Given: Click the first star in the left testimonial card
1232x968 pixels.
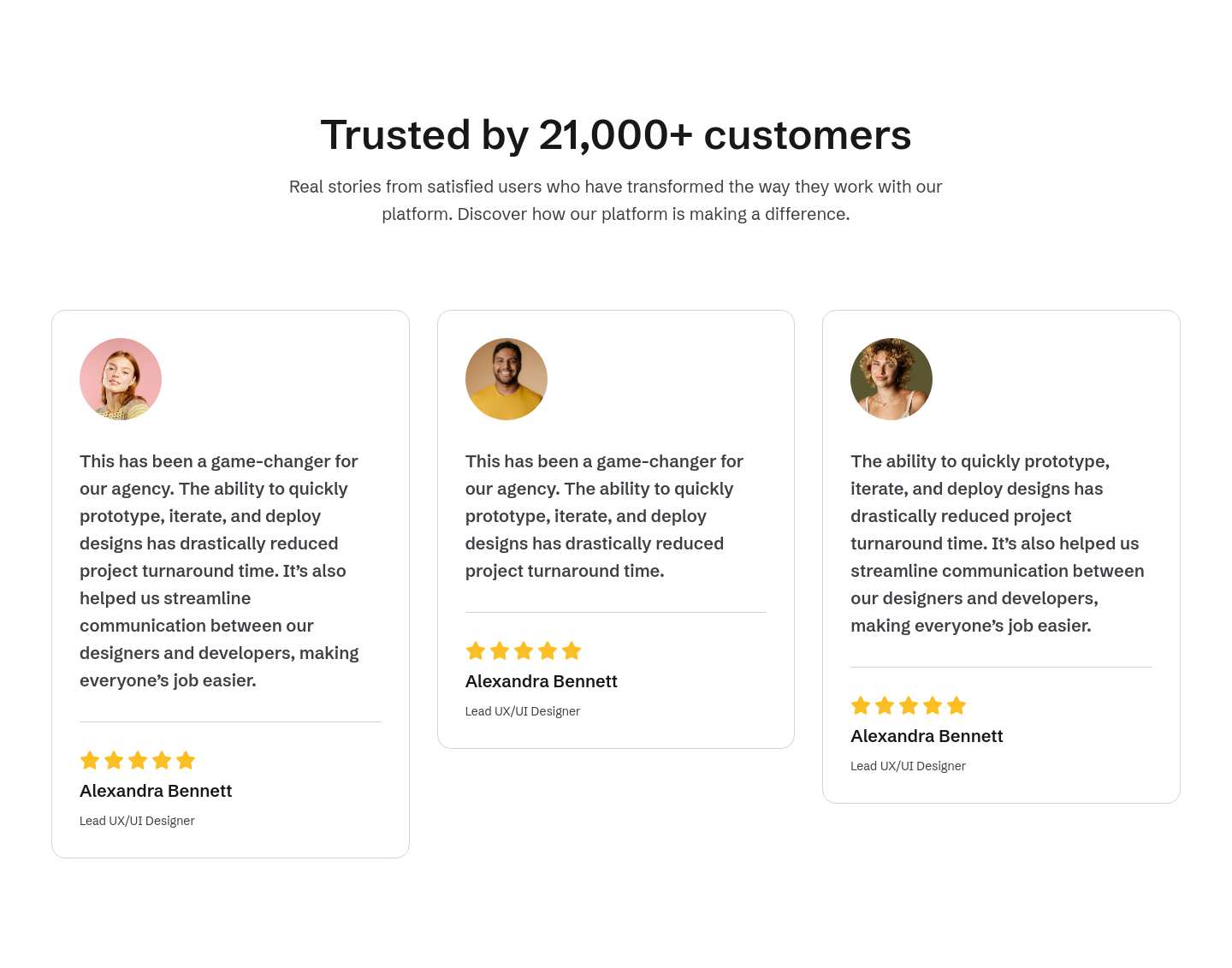Looking at the screenshot, I should [90, 760].
